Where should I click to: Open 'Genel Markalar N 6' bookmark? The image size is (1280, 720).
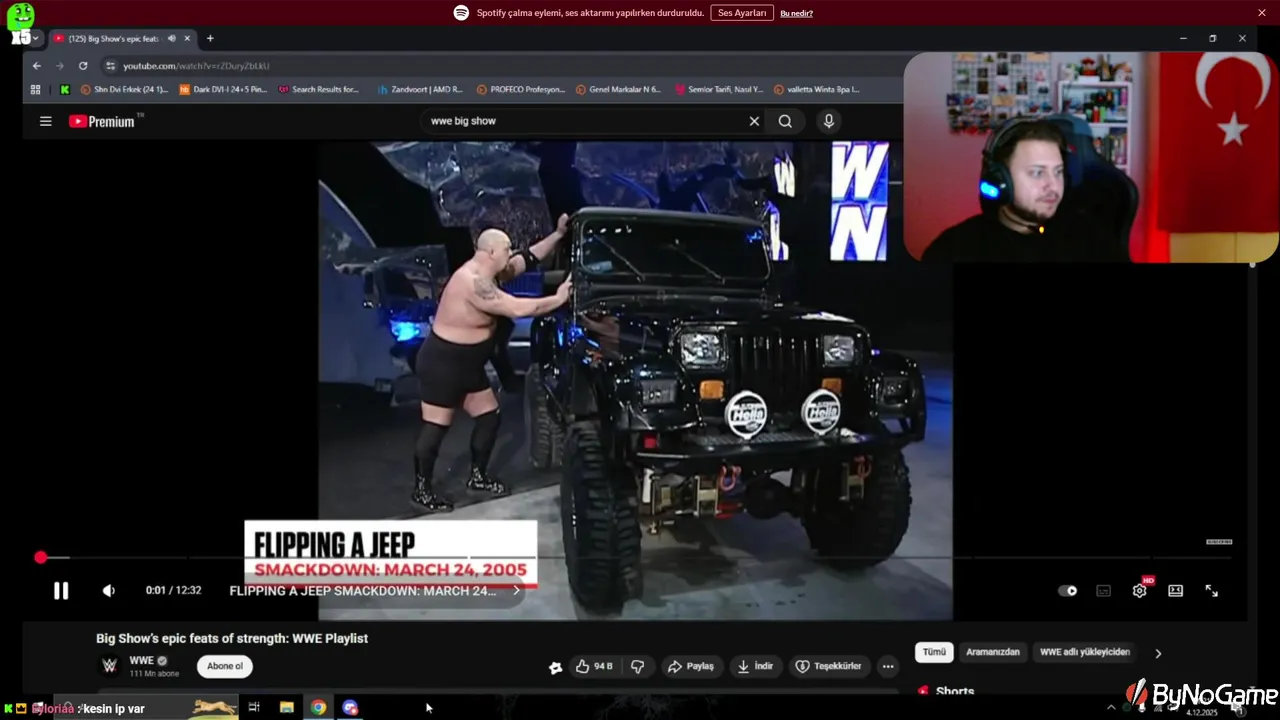(618, 89)
